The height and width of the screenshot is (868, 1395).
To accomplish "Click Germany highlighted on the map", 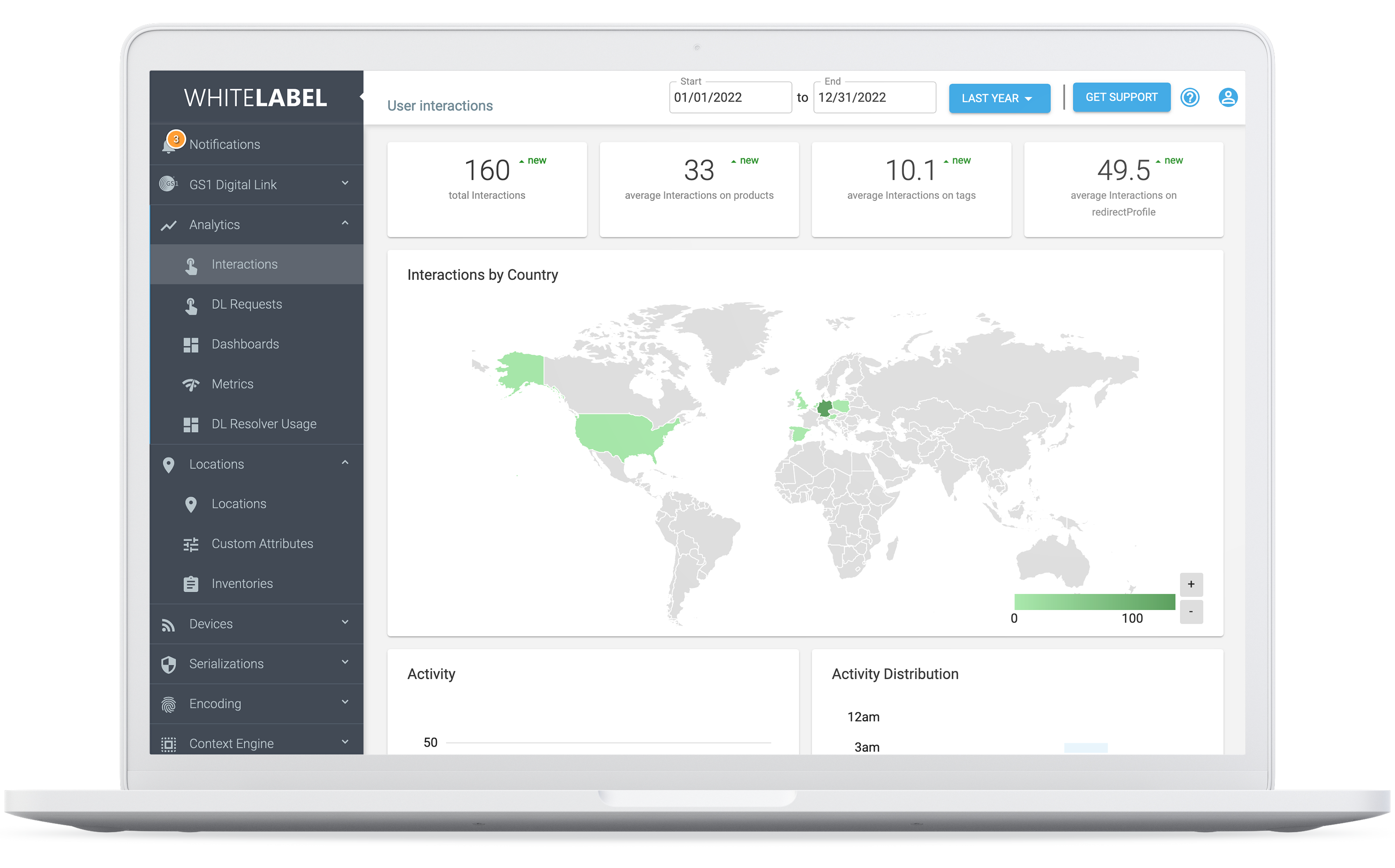I will click(x=824, y=408).
